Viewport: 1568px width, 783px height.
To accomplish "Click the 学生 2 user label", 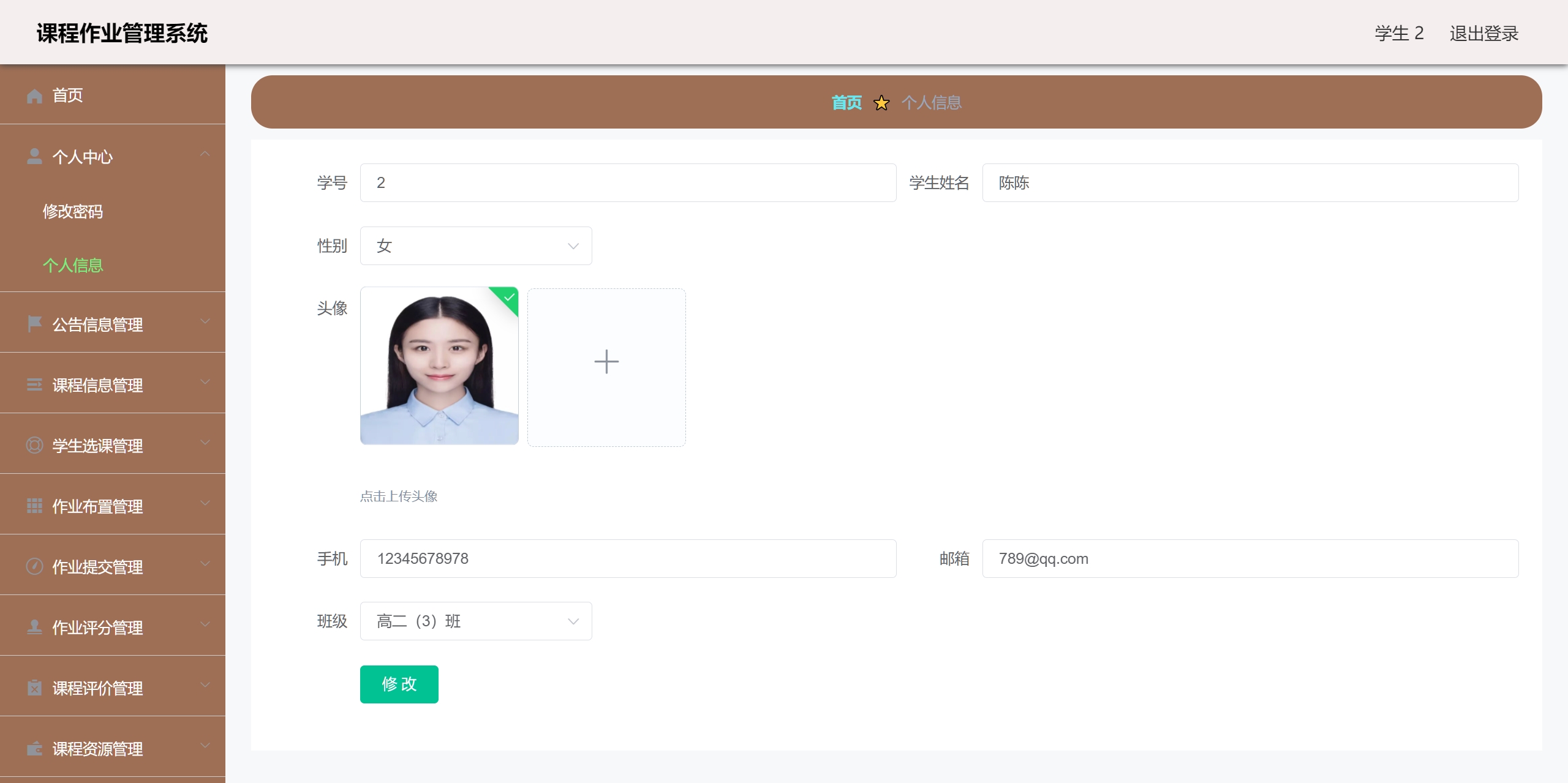I will click(1400, 33).
